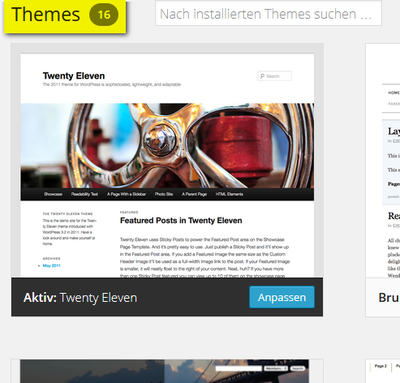The height and width of the screenshot is (383, 400).
Task: Click 'Readability Test' in the preview menu
Action: 84,194
